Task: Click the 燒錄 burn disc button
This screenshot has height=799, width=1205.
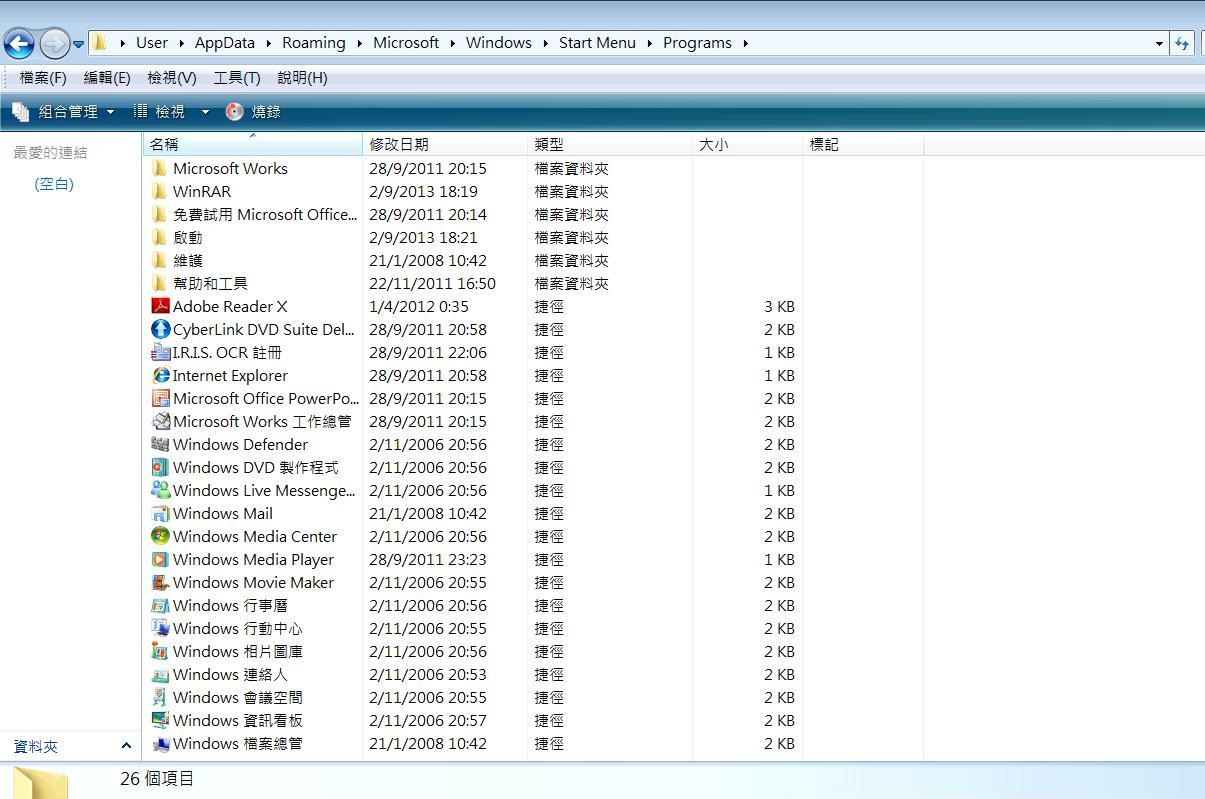Action: [253, 112]
